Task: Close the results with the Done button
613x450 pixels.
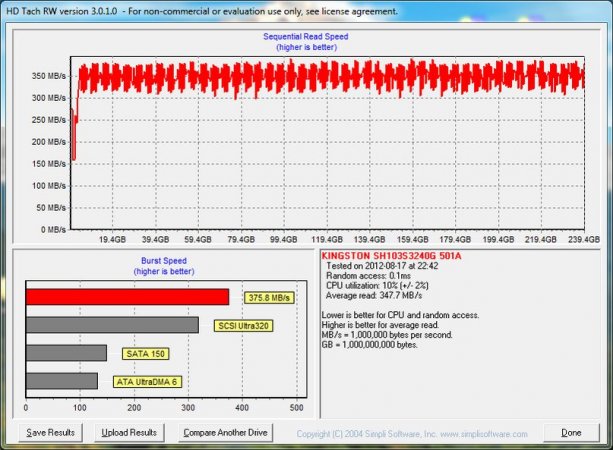Action: [571, 433]
